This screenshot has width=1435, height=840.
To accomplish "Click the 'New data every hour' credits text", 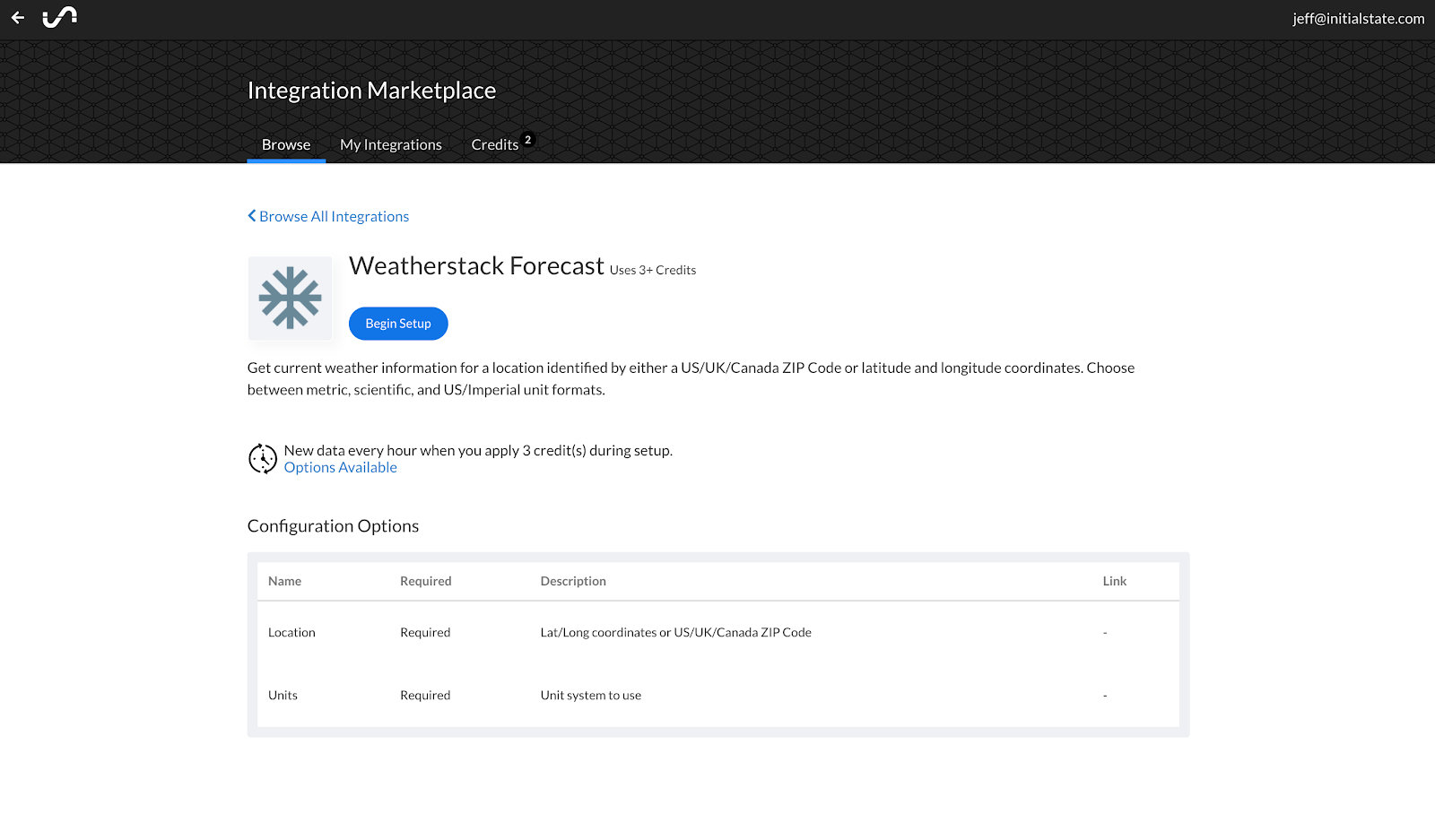I will click(478, 451).
